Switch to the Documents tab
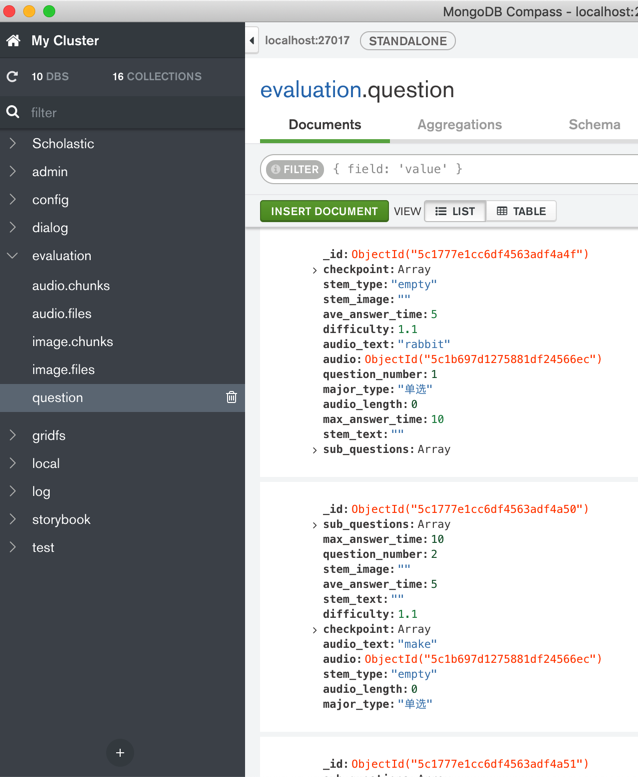 [x=325, y=125]
